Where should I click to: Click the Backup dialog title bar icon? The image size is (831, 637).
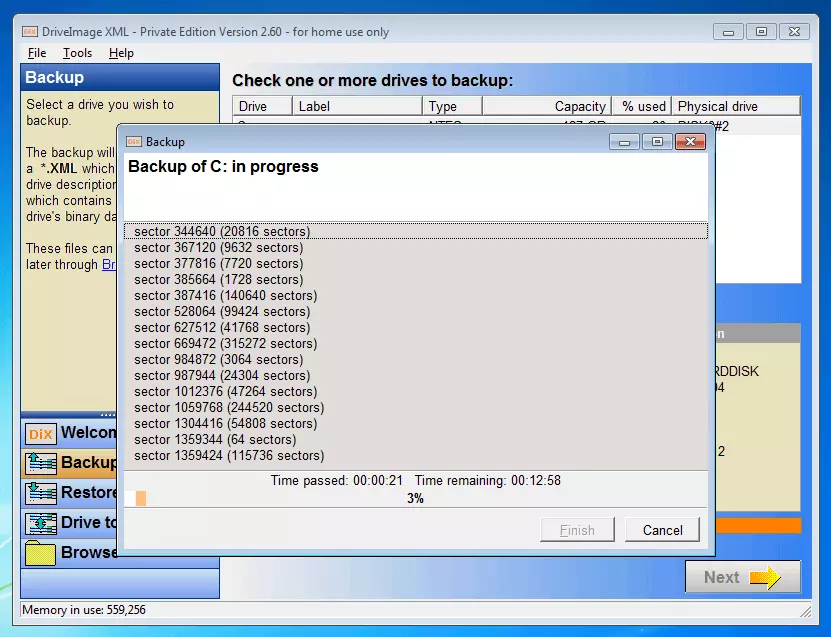pos(133,142)
